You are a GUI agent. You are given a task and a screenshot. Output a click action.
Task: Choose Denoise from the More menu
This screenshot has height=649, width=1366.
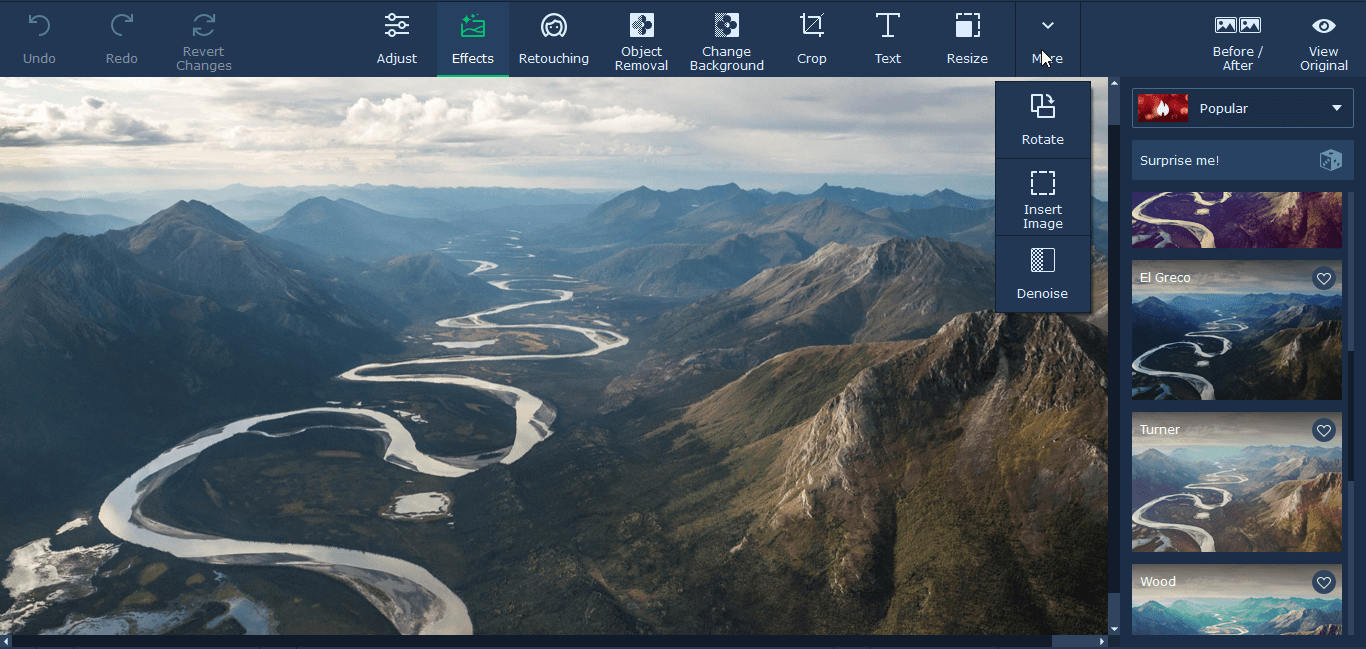coord(1043,275)
